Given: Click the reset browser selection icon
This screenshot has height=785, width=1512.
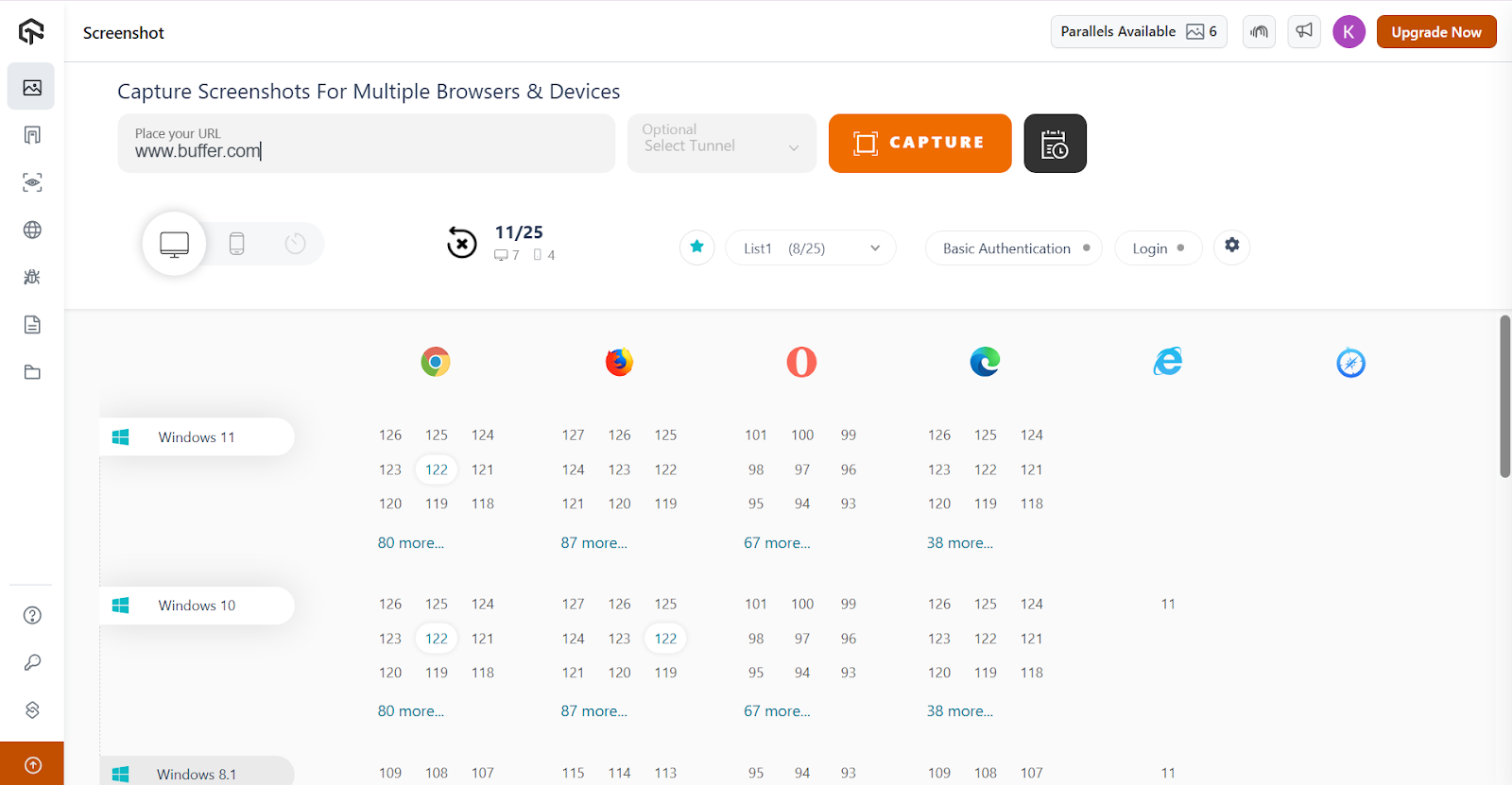Looking at the screenshot, I should 461,244.
